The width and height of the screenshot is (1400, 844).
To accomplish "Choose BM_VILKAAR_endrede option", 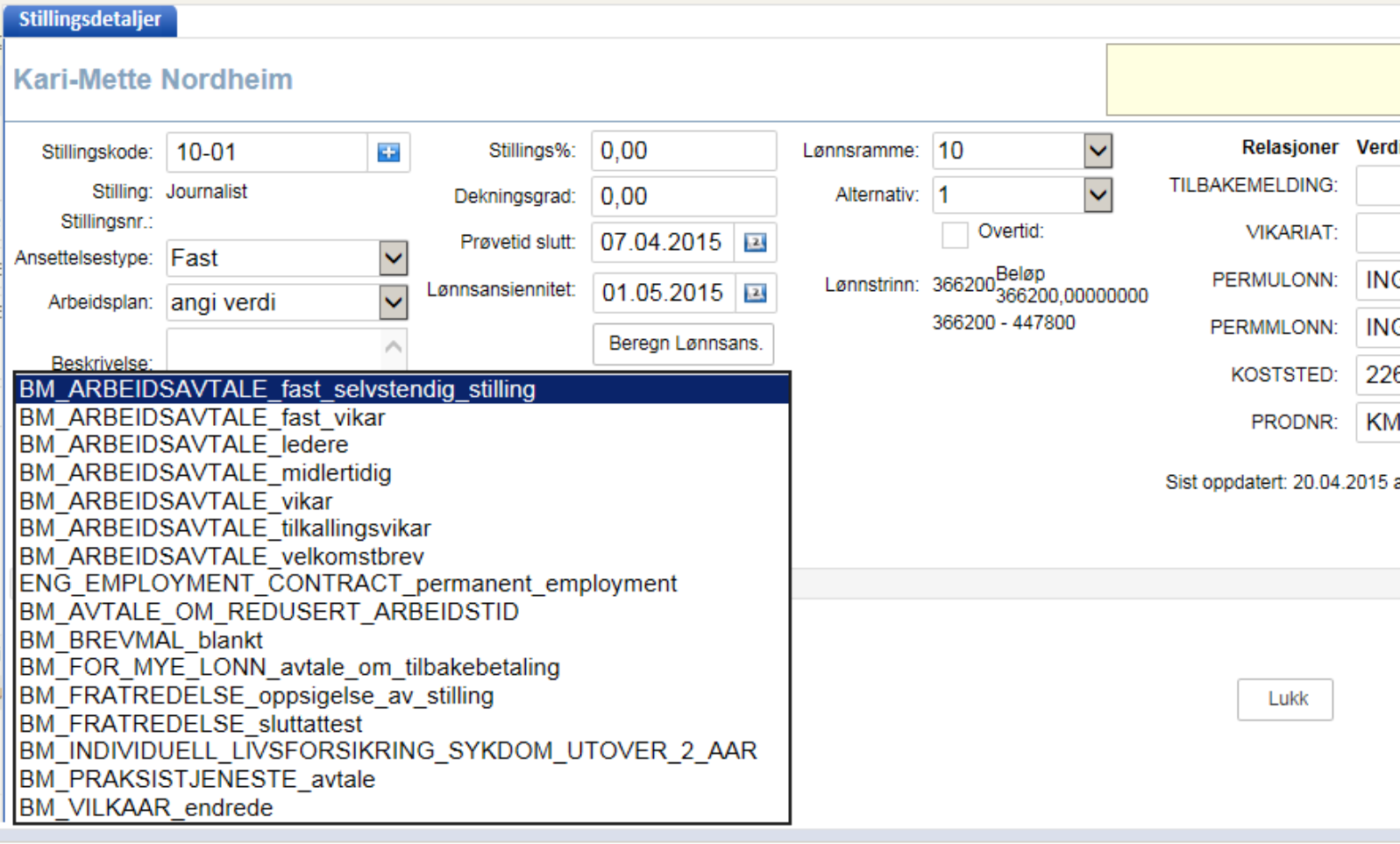I will point(402,807).
